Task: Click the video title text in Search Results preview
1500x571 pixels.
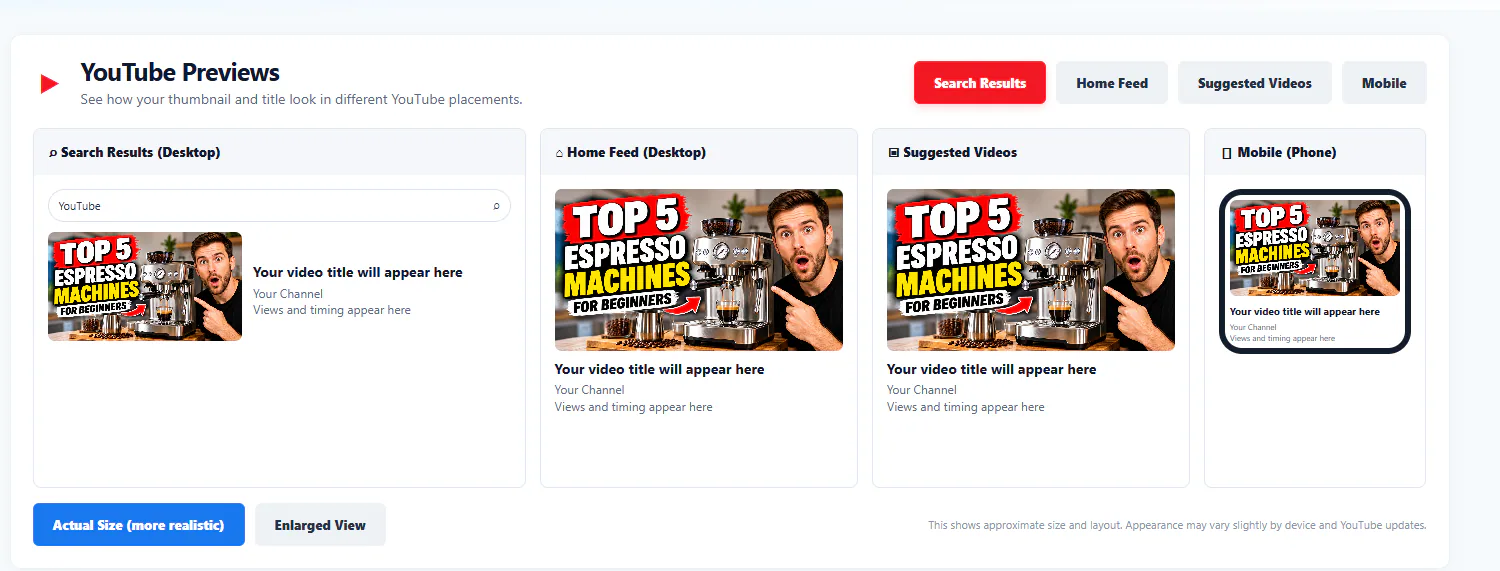Action: tap(358, 272)
